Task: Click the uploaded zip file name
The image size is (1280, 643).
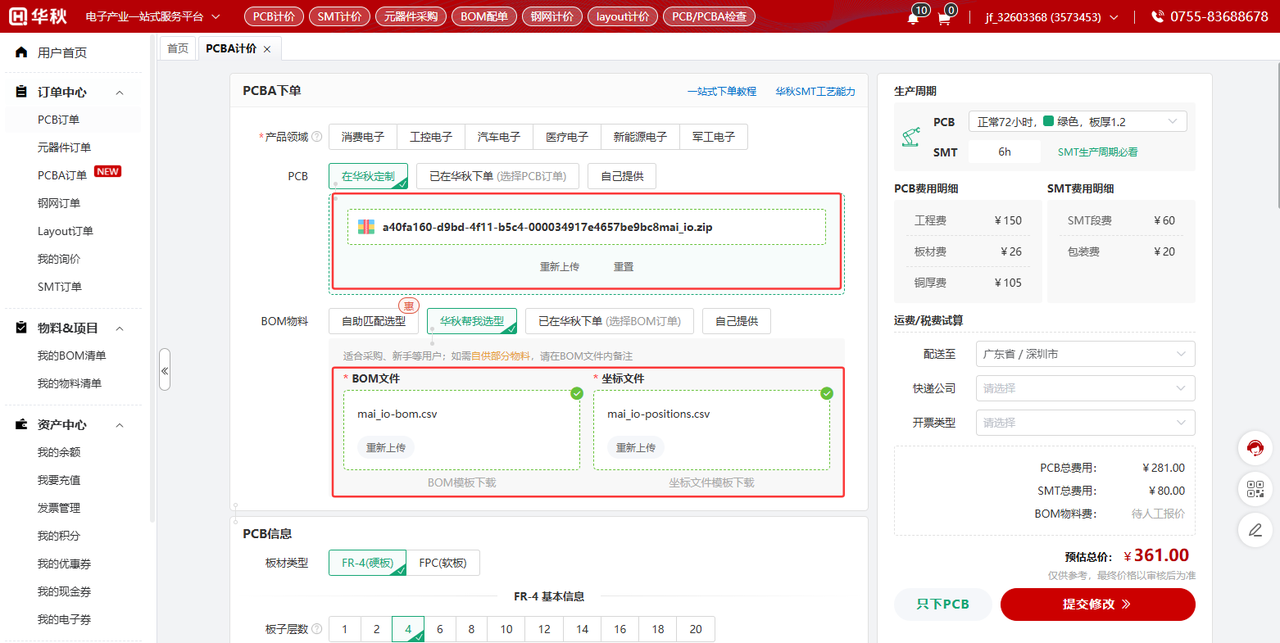Action: click(547, 227)
